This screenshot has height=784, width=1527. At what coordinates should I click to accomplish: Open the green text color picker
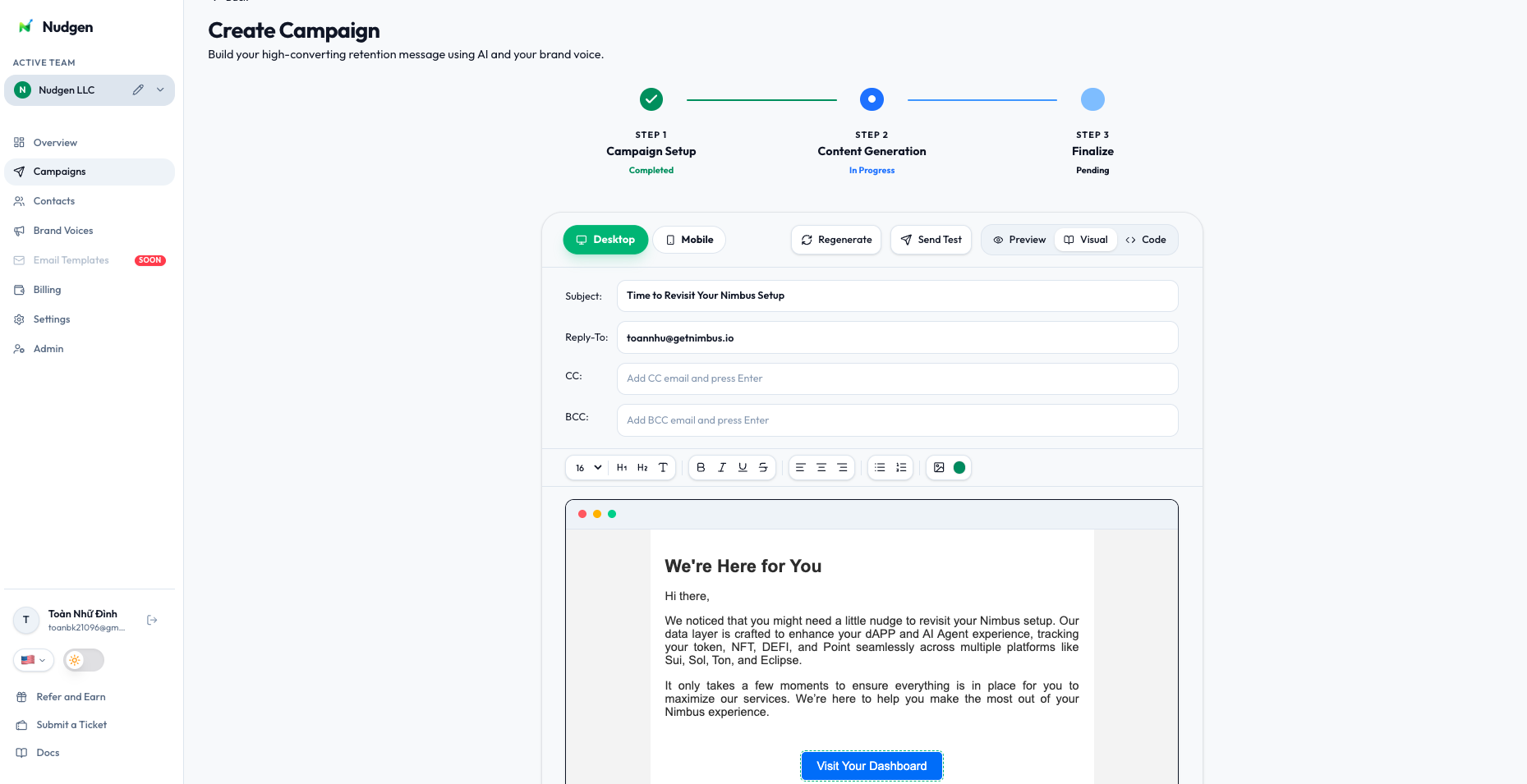(959, 468)
